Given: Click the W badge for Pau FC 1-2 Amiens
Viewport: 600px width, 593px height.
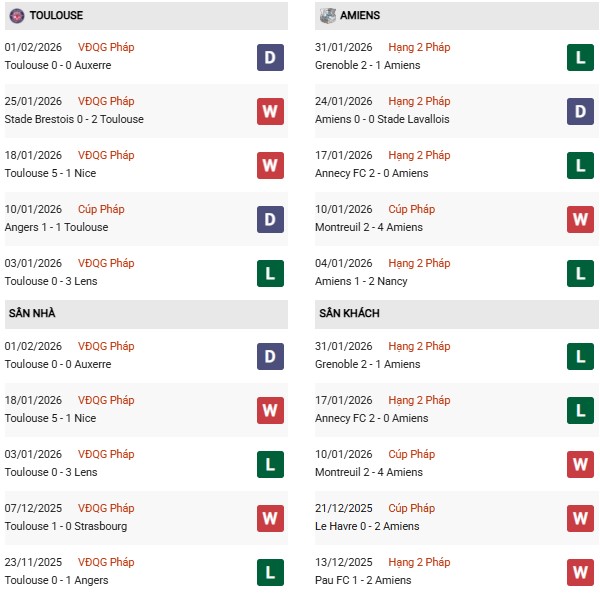Looking at the screenshot, I should click(x=580, y=572).
